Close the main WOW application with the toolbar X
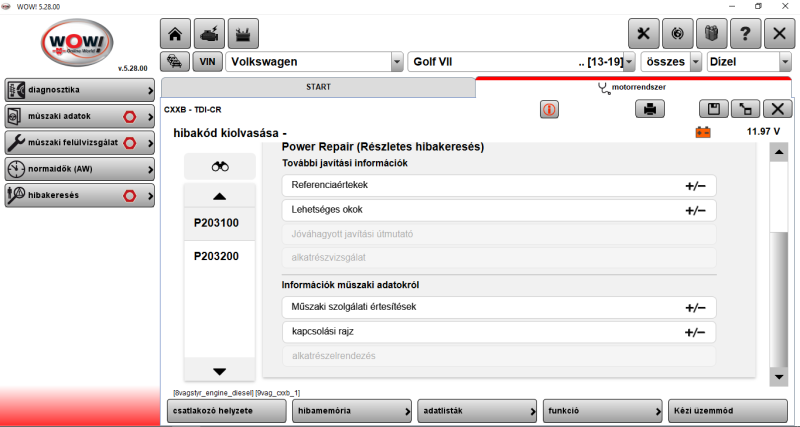The image size is (800, 427). (x=780, y=34)
